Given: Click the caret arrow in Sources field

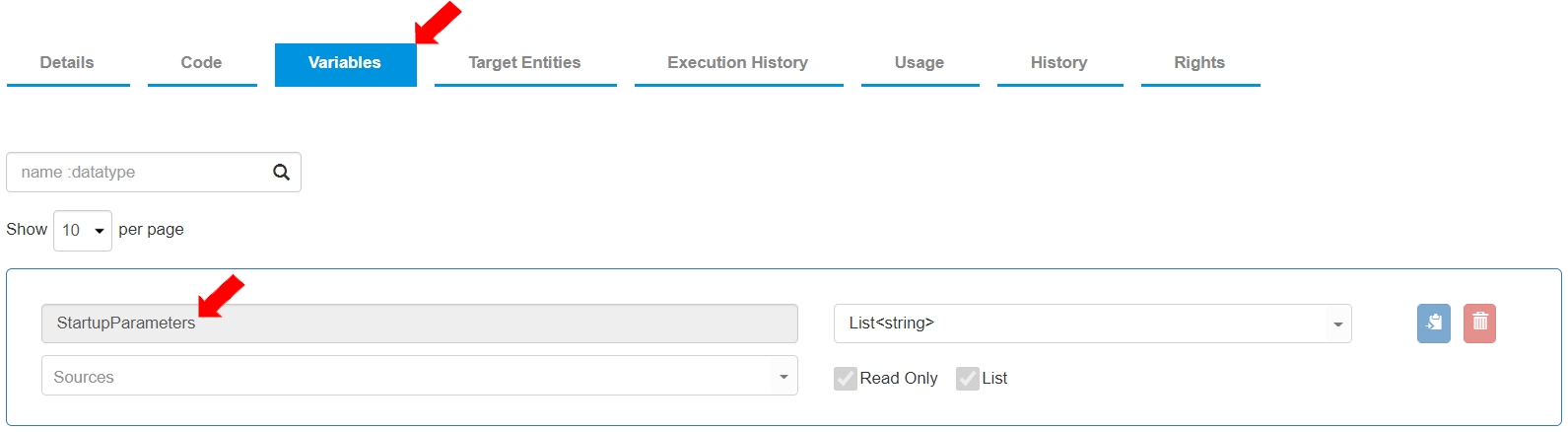Looking at the screenshot, I should point(784,377).
